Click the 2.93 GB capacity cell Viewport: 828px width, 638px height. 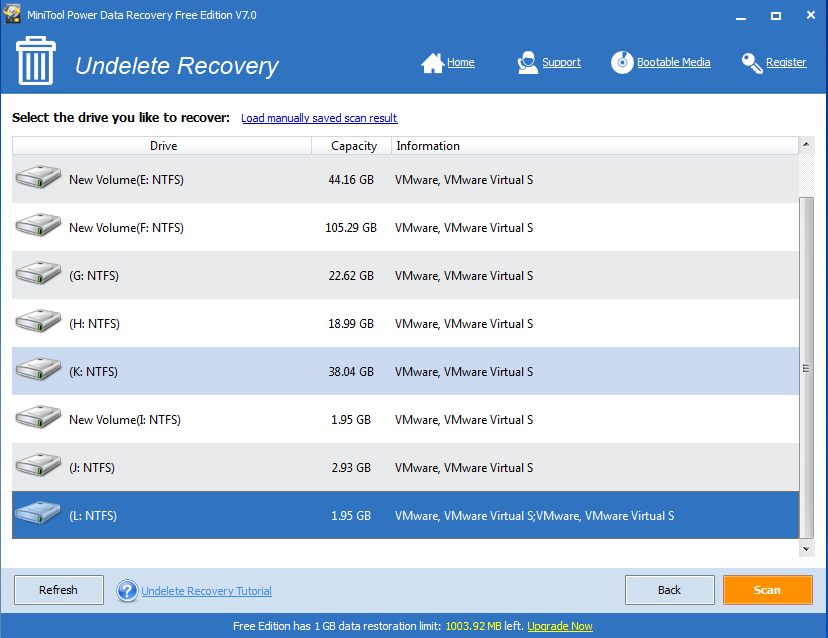coord(351,468)
